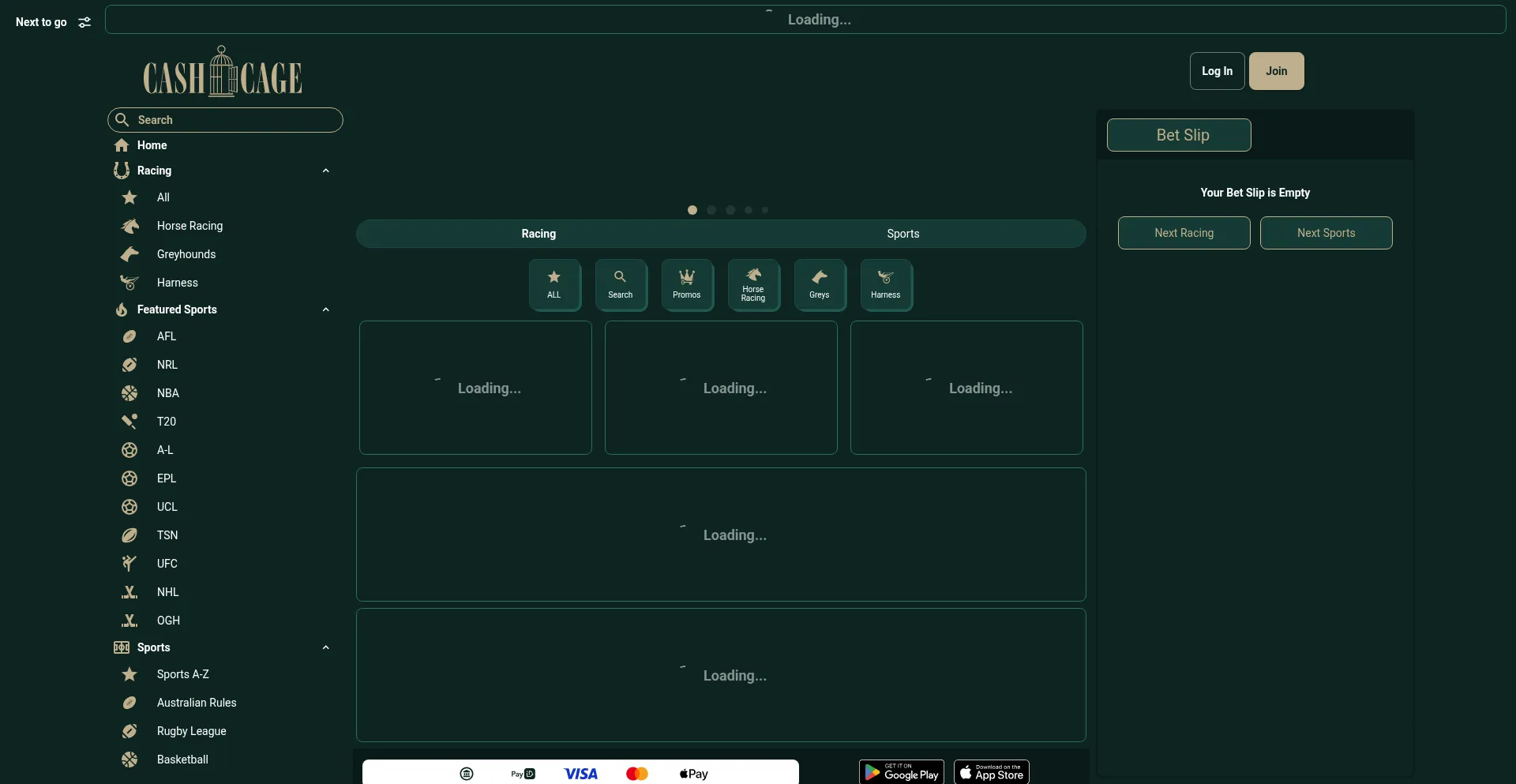Select the fifth carousel dot
Screen dimensions: 1516x784
(765, 210)
